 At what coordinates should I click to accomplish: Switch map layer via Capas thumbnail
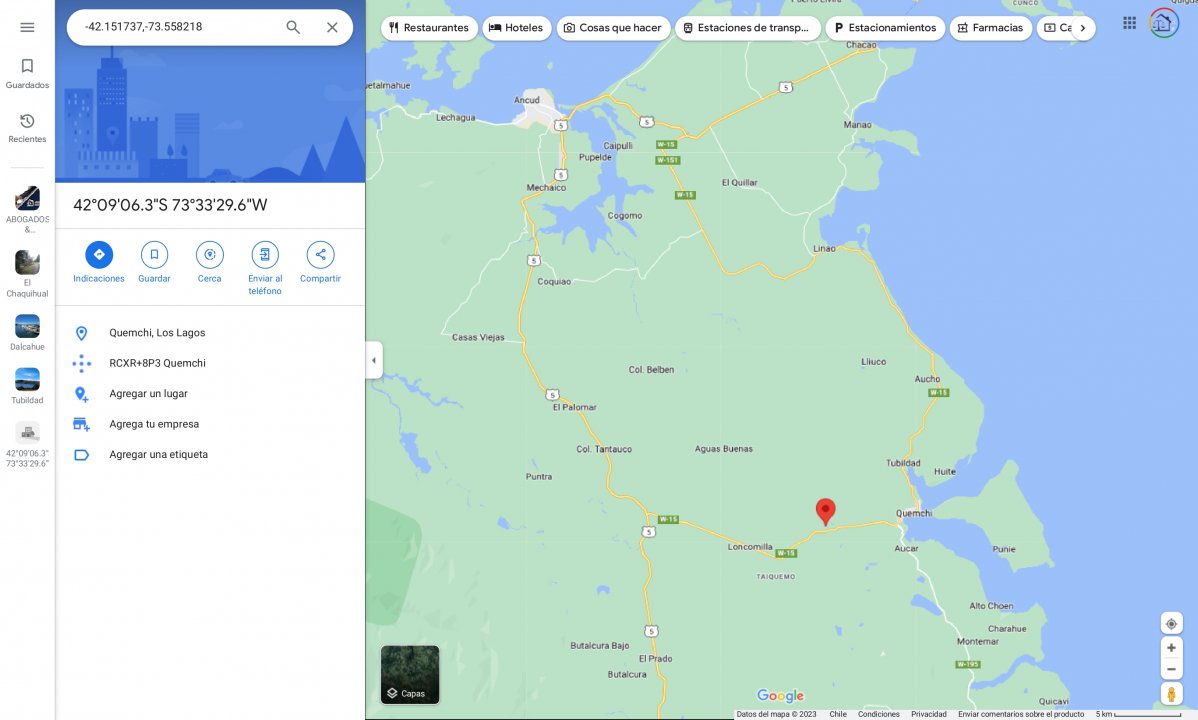(x=410, y=674)
